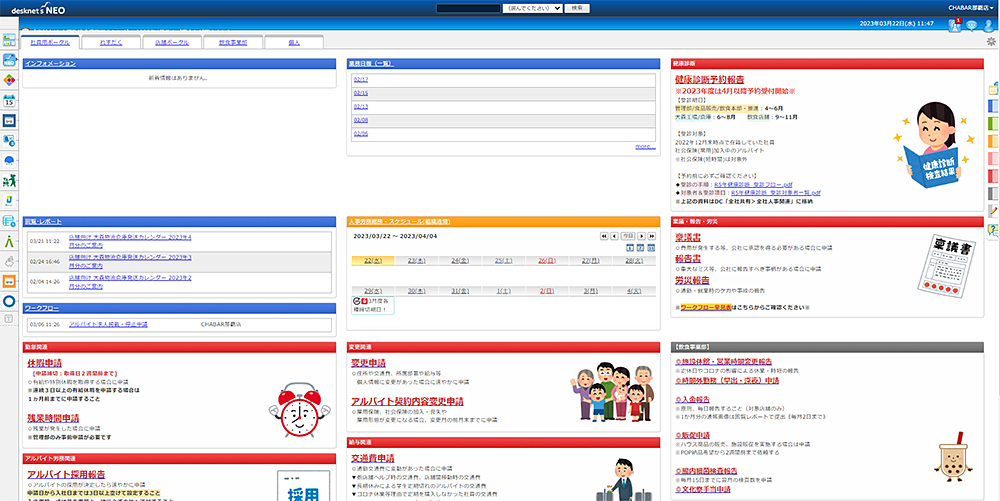This screenshot has height=501, width=1000.
Task: Open 入金報告 link in 飲食事業部 panel
Action: coord(693,399)
